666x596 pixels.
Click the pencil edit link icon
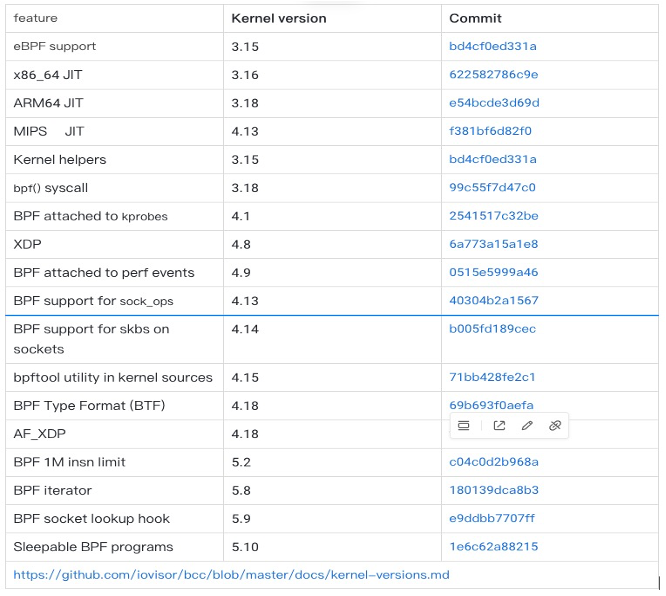click(527, 426)
